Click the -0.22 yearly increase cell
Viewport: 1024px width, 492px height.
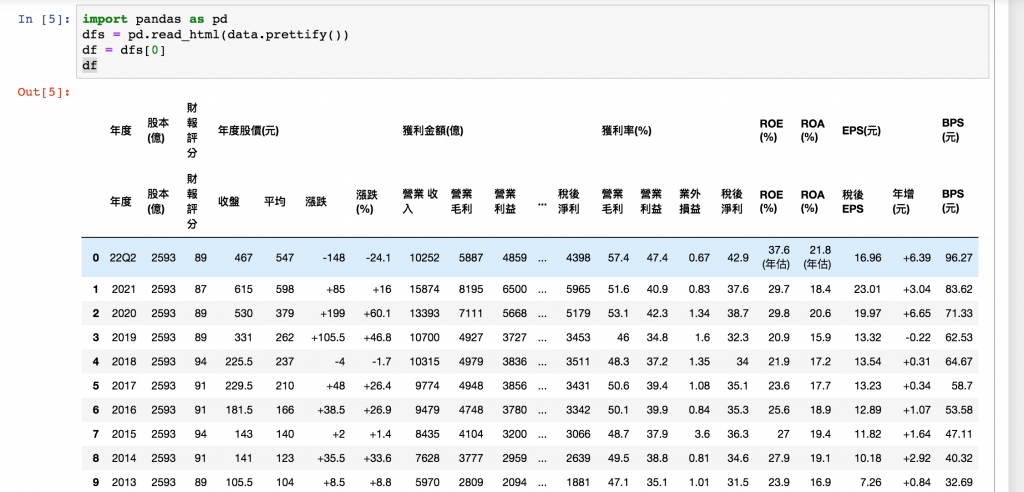[x=919, y=337]
